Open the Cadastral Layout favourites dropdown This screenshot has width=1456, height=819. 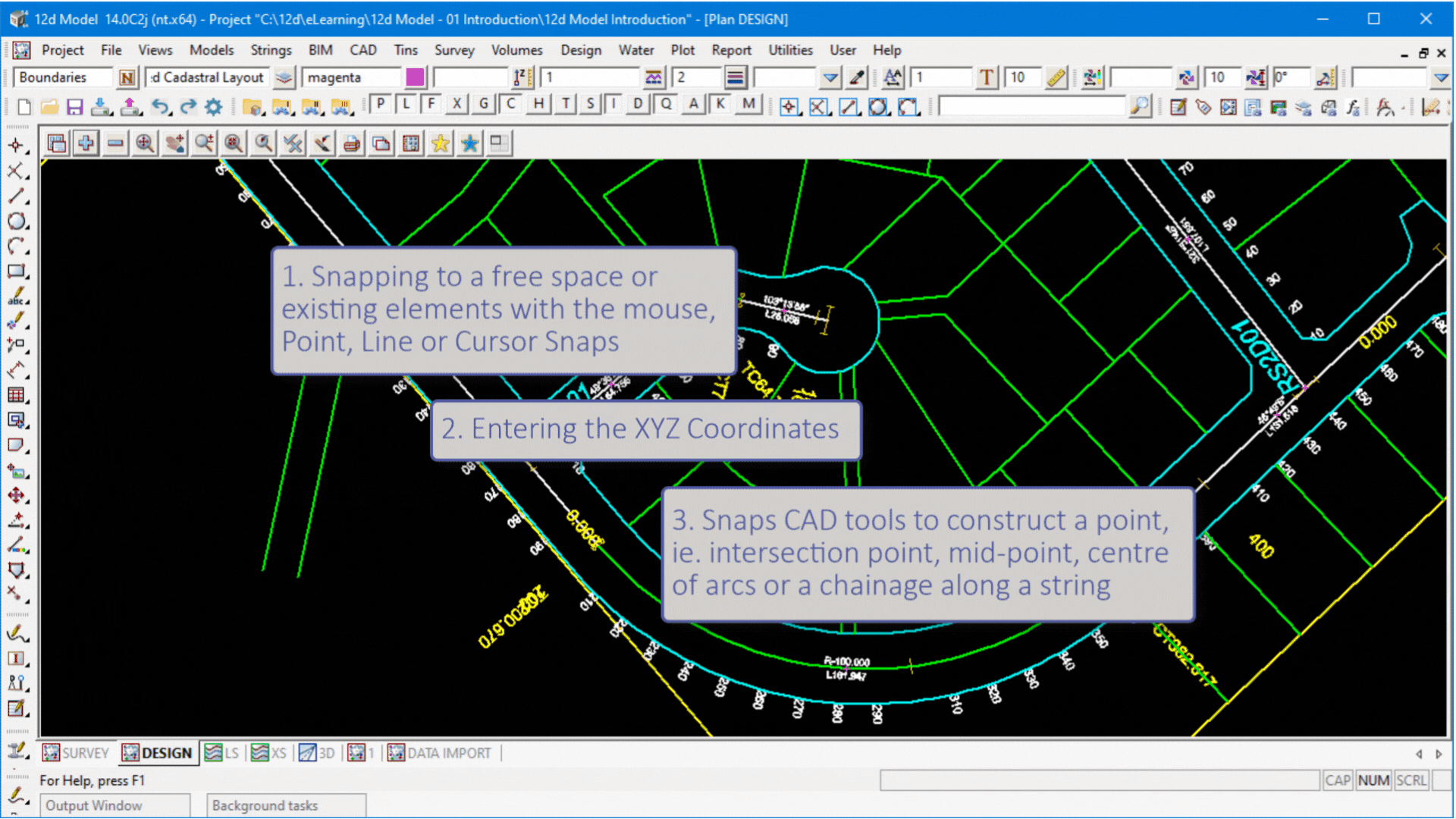pos(283,77)
